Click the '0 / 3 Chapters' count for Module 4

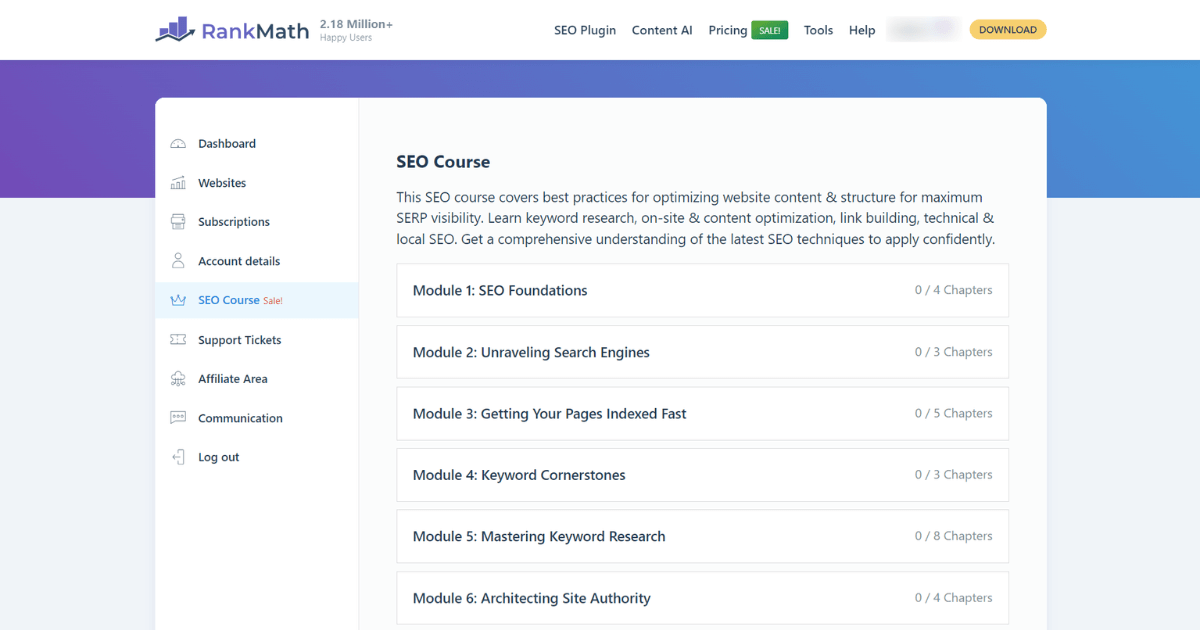954,475
